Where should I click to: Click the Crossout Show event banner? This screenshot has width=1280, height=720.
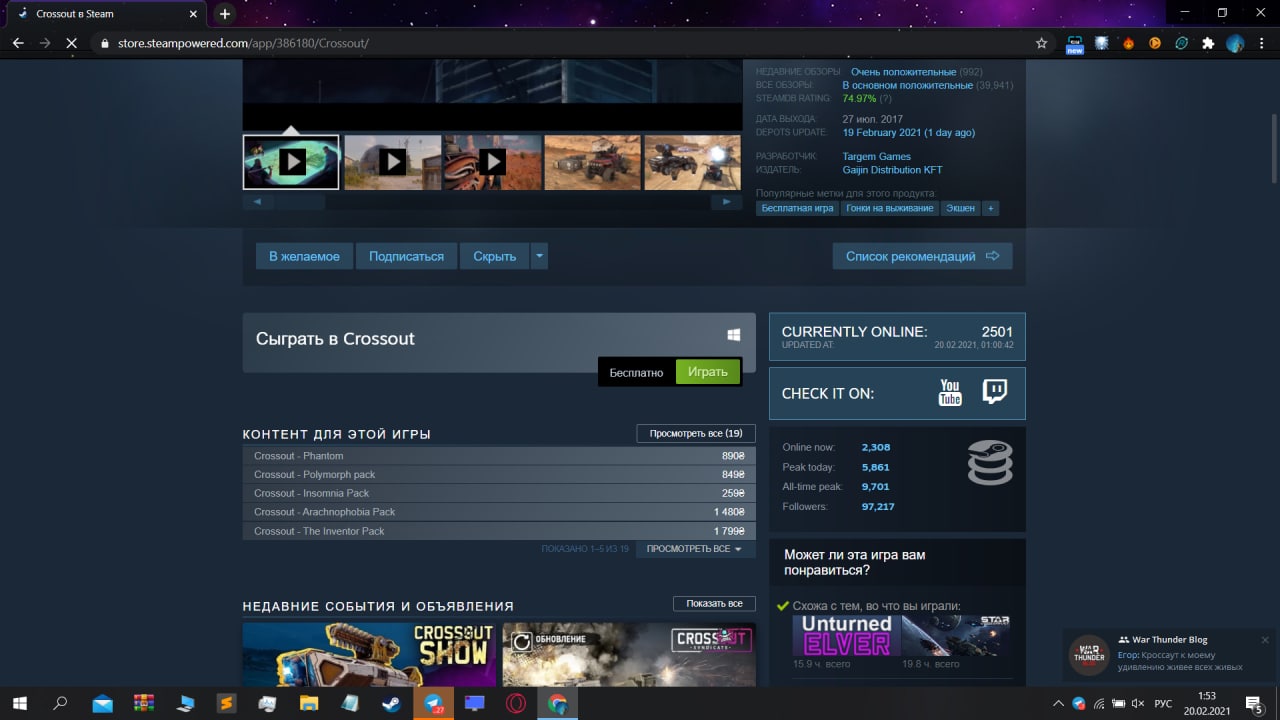click(x=369, y=655)
